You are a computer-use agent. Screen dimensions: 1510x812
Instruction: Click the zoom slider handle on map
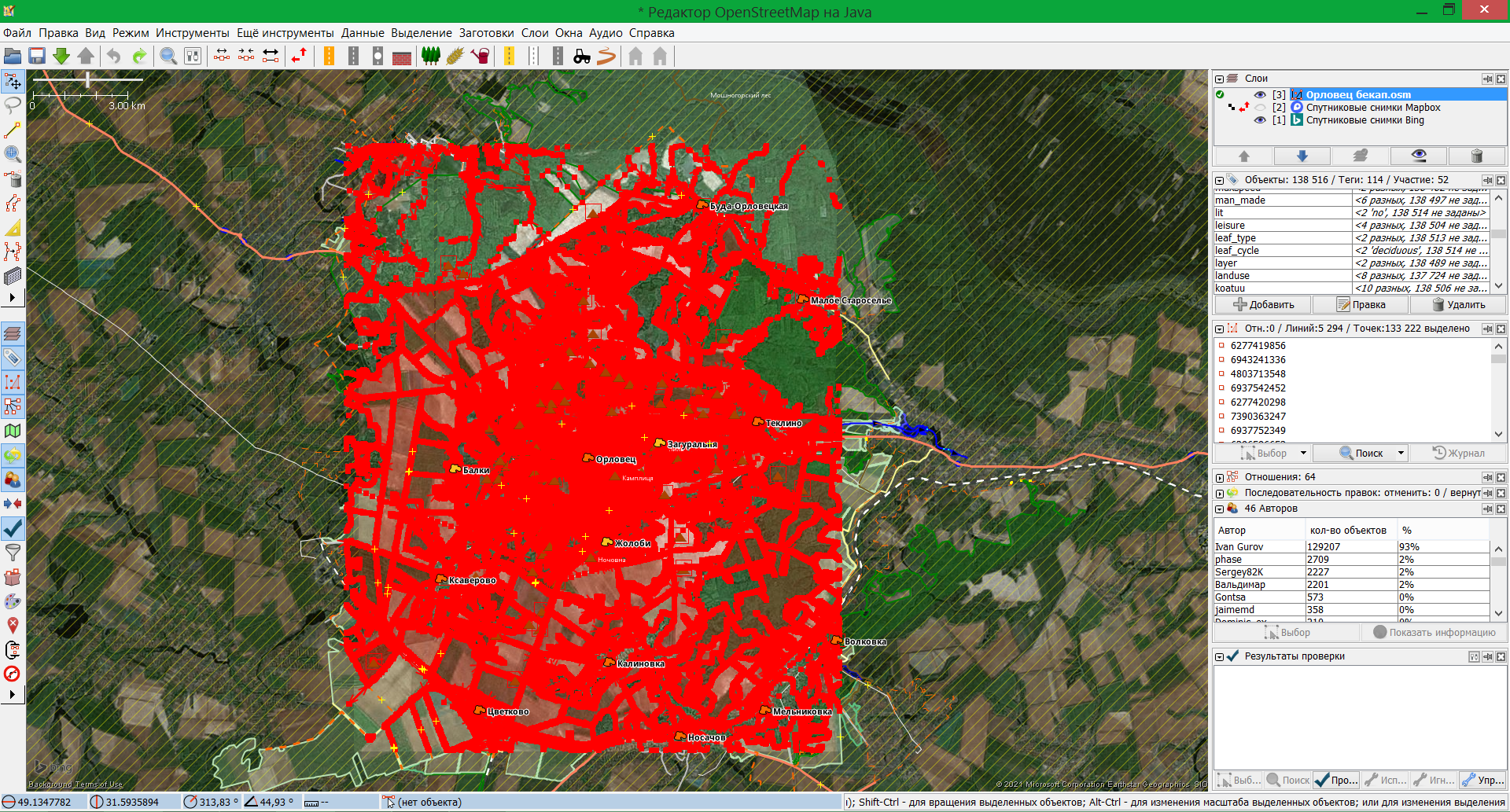coord(88,79)
